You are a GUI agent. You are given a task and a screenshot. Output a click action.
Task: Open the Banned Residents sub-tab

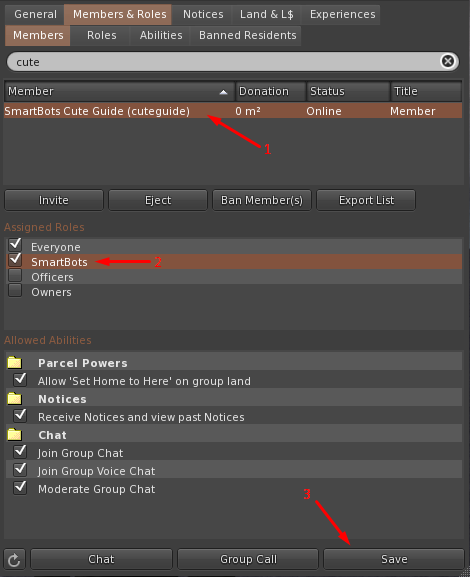248,35
